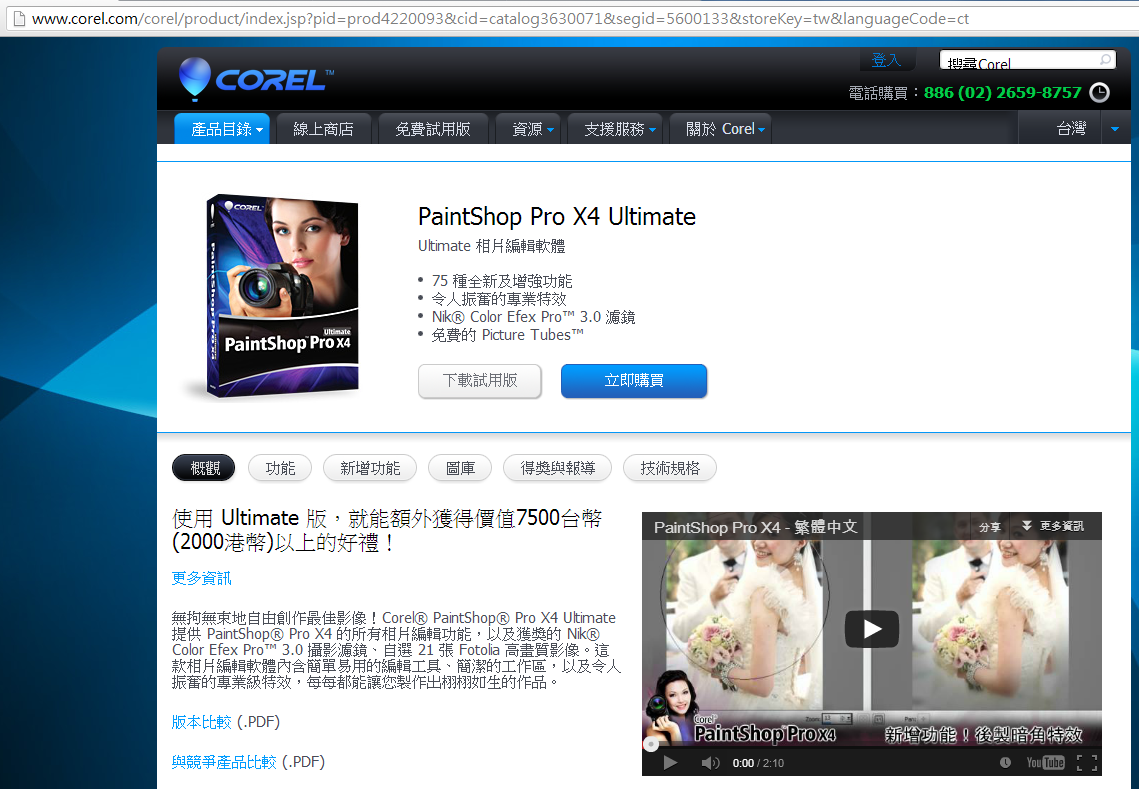Open the 免費試用版 menu item

point(433,129)
